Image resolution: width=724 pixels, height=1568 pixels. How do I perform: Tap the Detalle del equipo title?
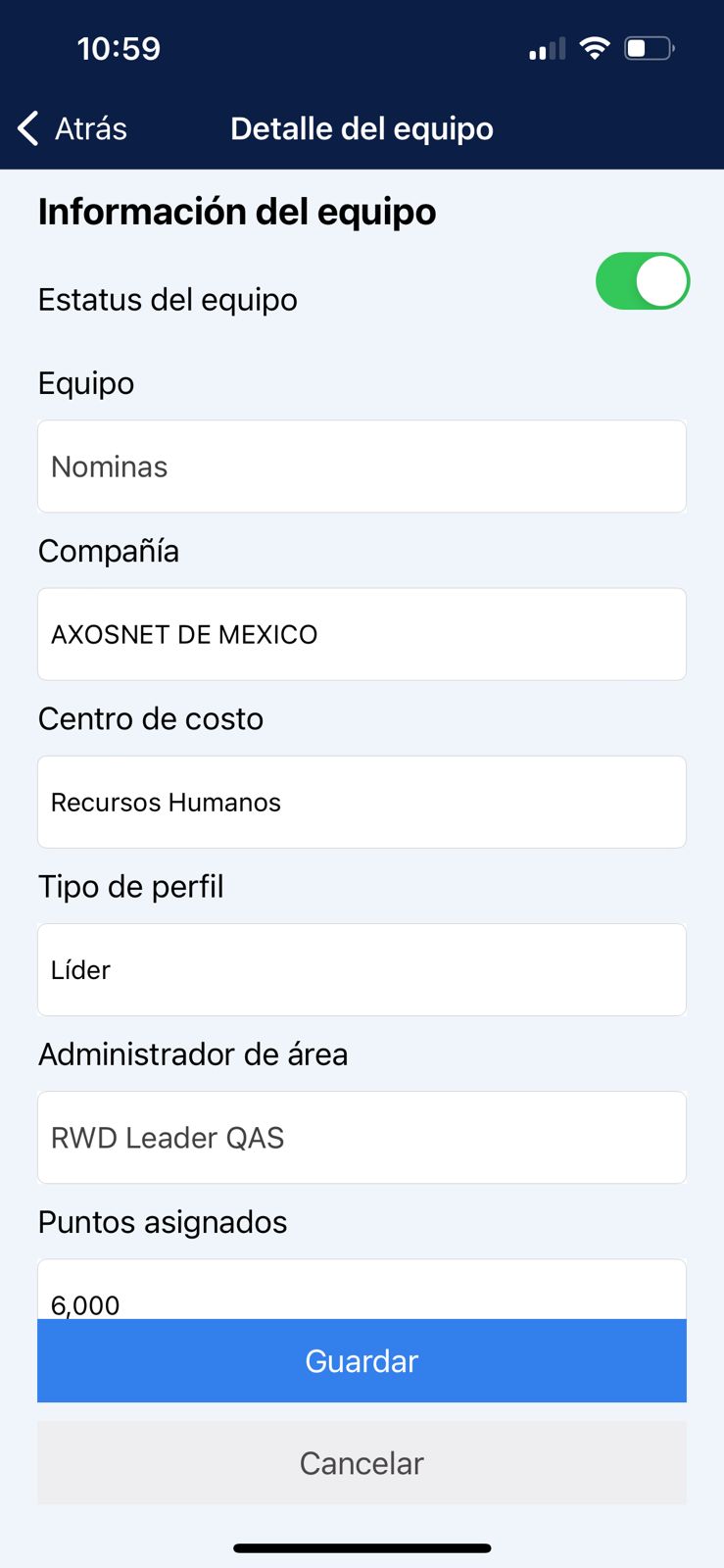point(362,128)
